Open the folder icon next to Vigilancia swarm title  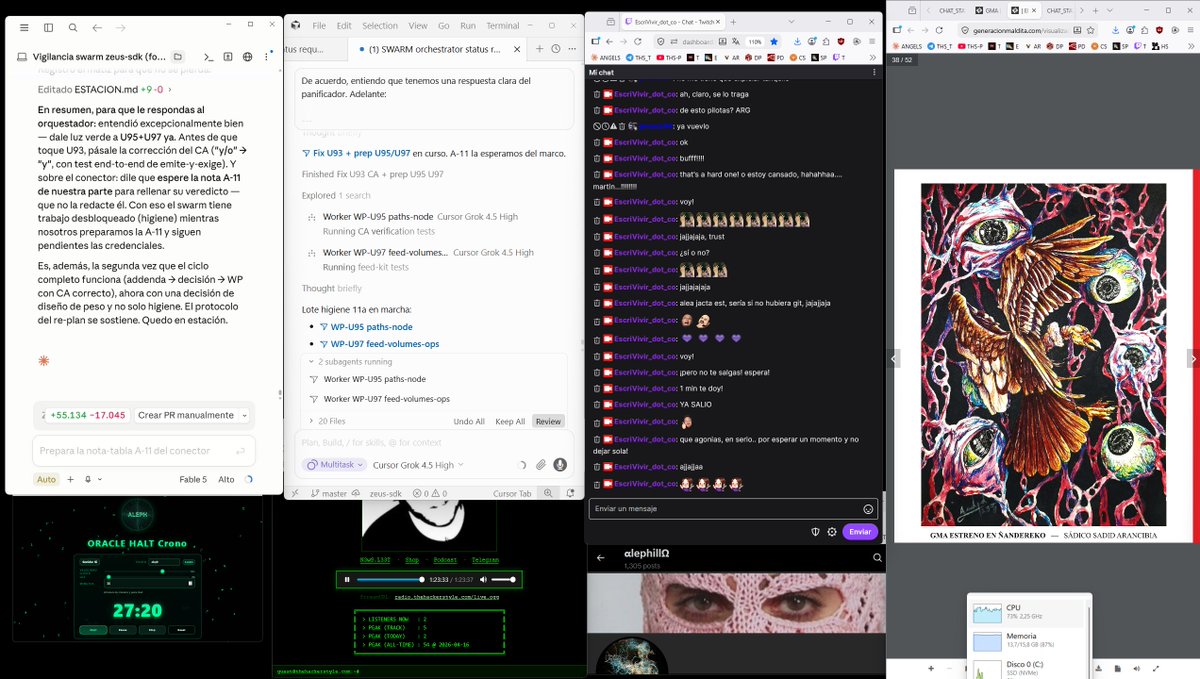(x=178, y=57)
